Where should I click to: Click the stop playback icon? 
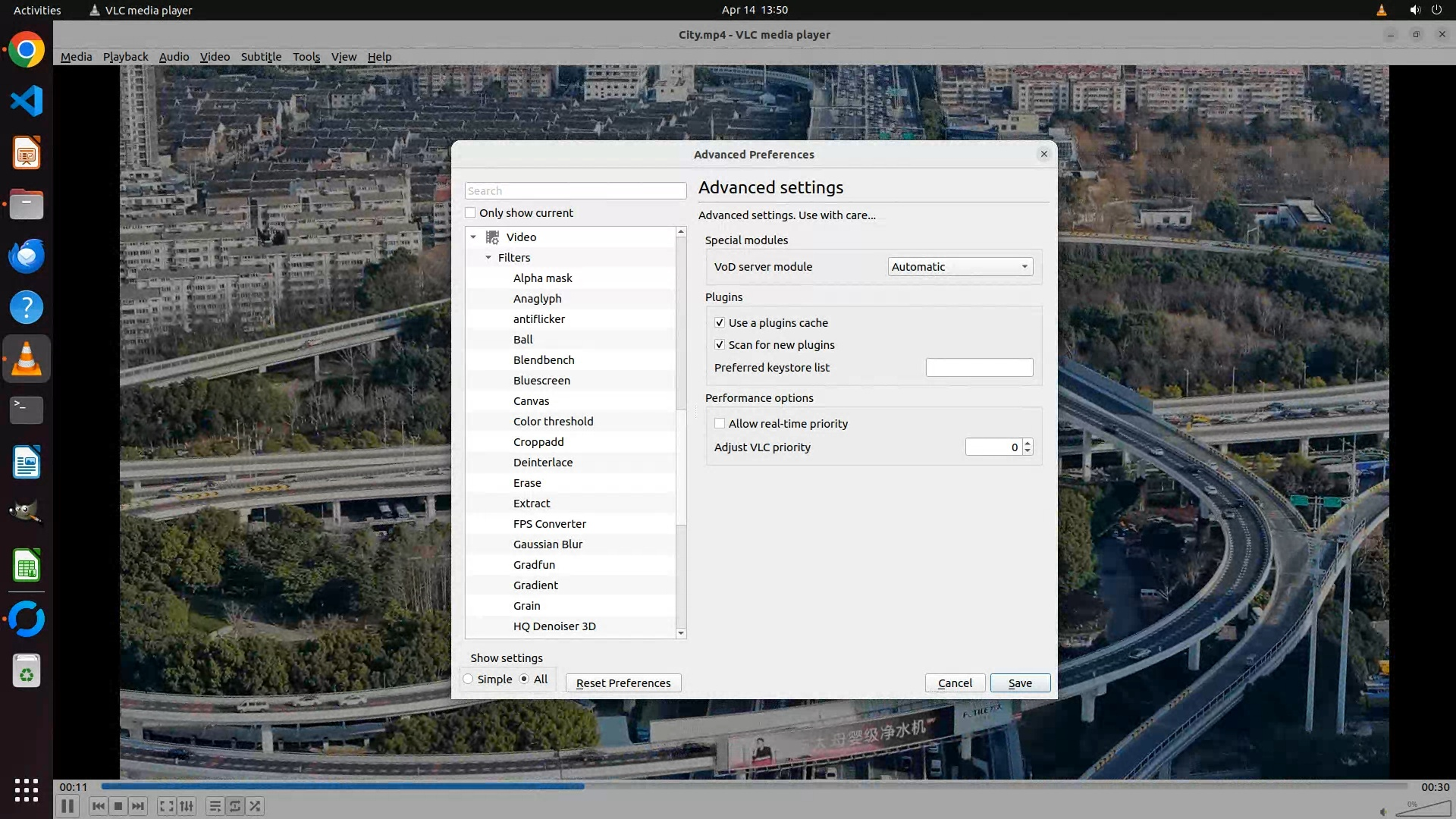(118, 806)
